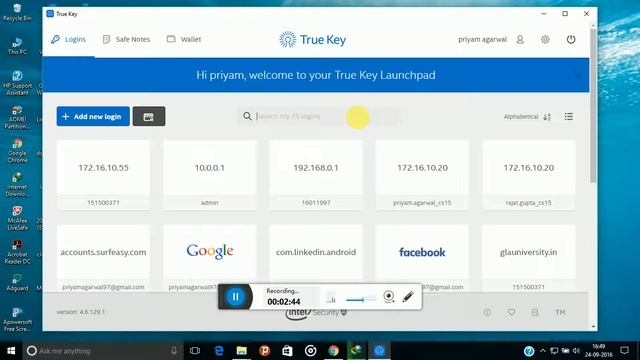Click the info icon in True Key footer
The height and width of the screenshot is (360, 640).
[x=487, y=312]
